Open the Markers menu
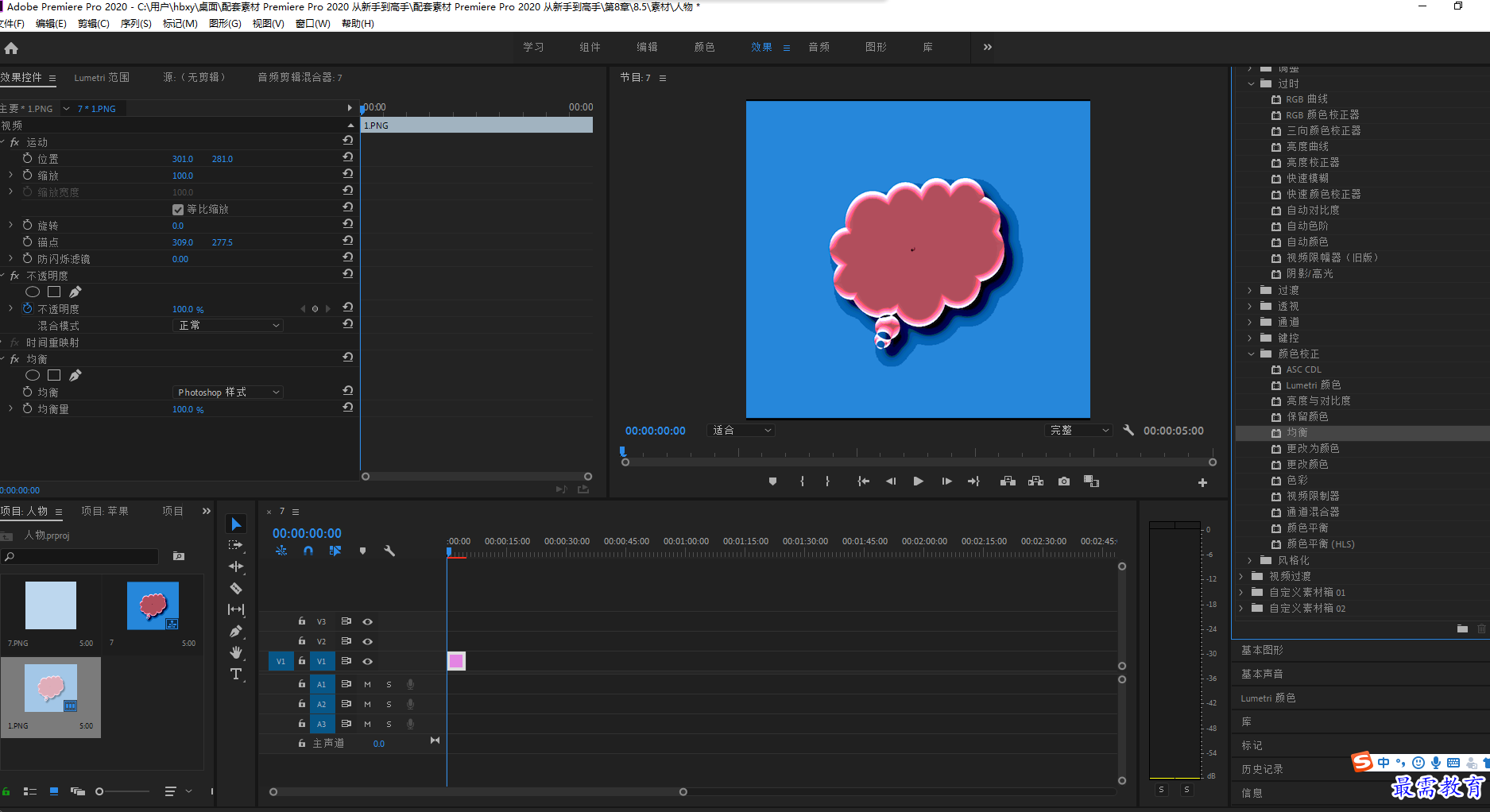The height and width of the screenshot is (812, 1490). 180,24
